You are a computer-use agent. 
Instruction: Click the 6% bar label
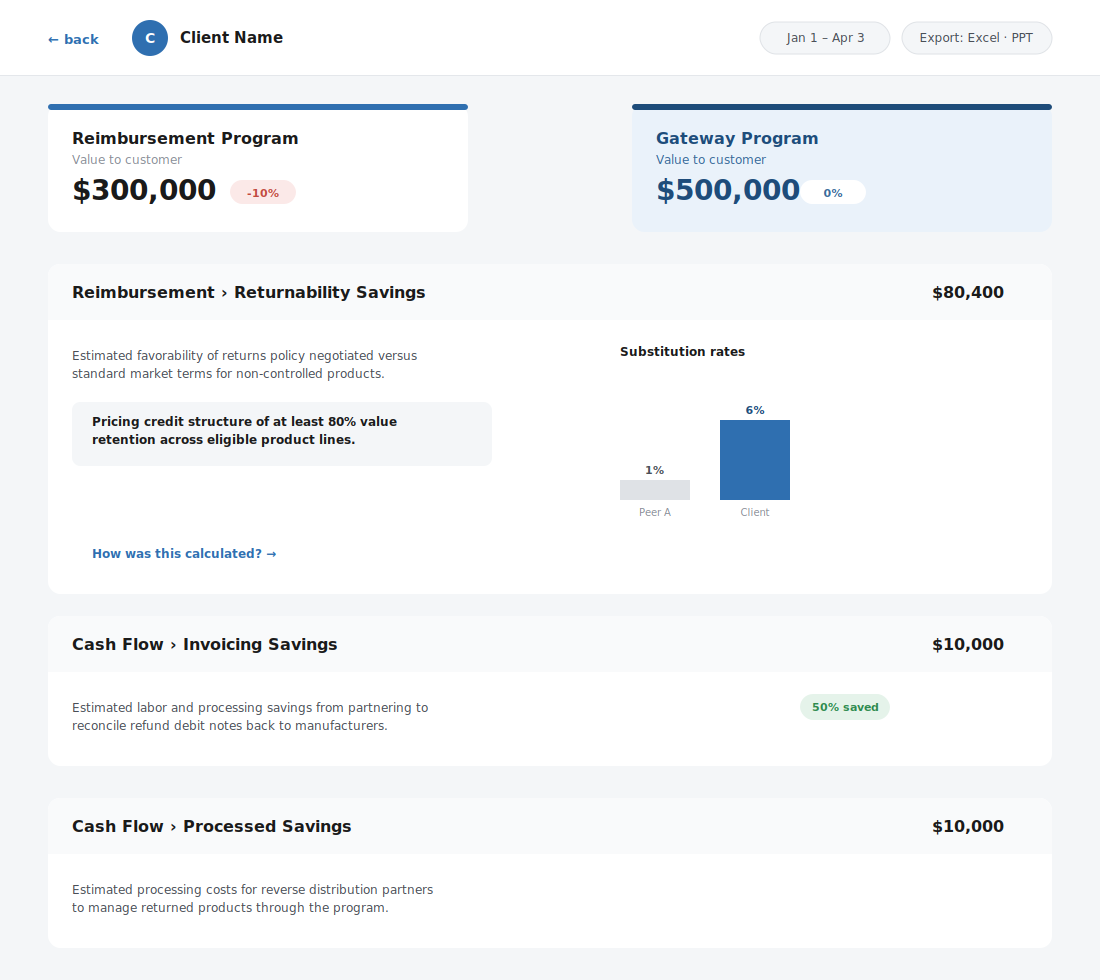click(x=755, y=410)
